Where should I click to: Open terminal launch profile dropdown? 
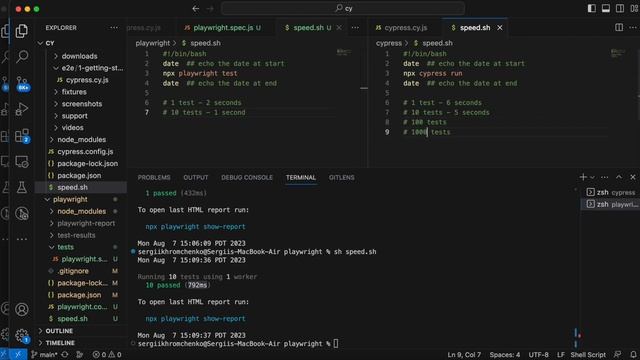592,177
